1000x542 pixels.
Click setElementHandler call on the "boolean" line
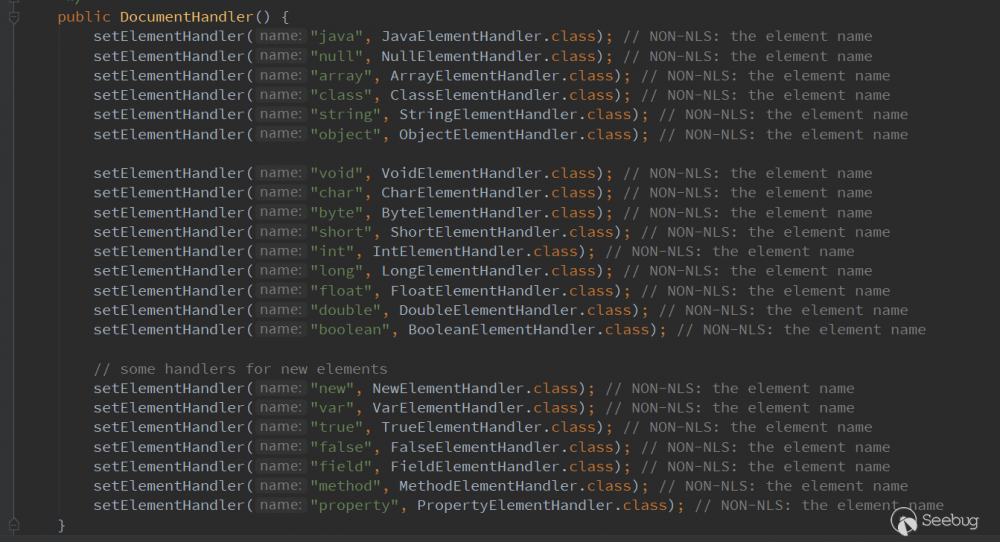pos(168,330)
